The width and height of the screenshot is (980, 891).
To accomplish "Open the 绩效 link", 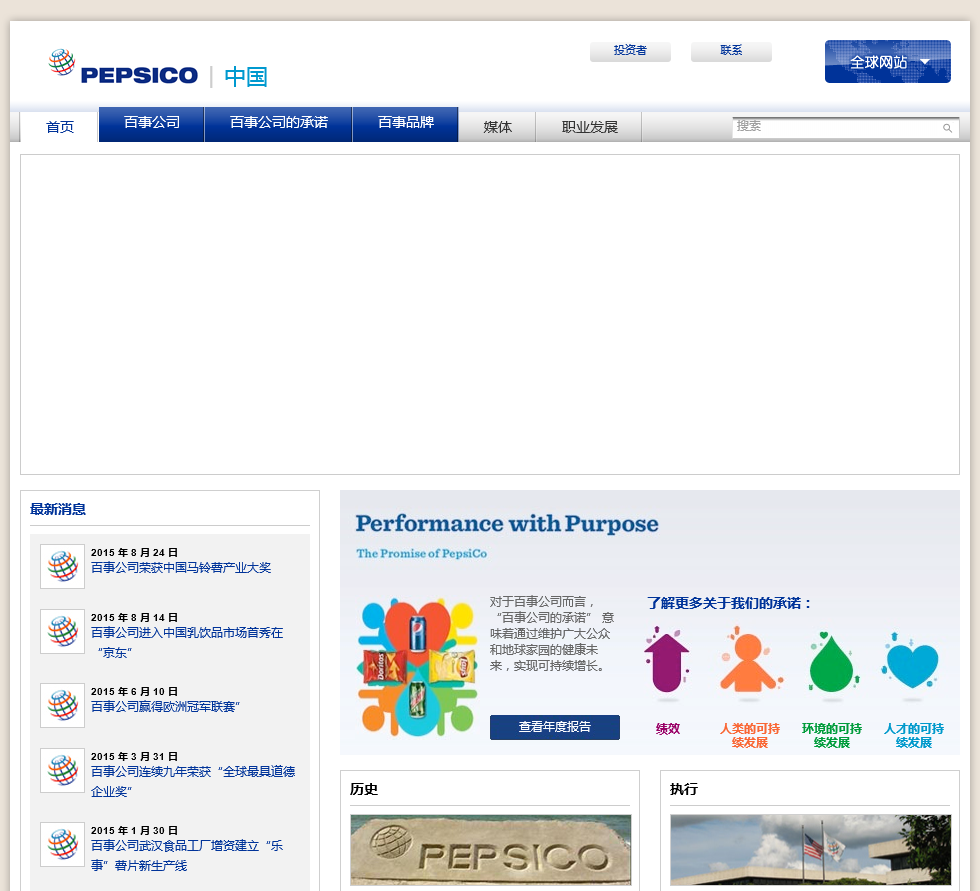I will coord(668,729).
